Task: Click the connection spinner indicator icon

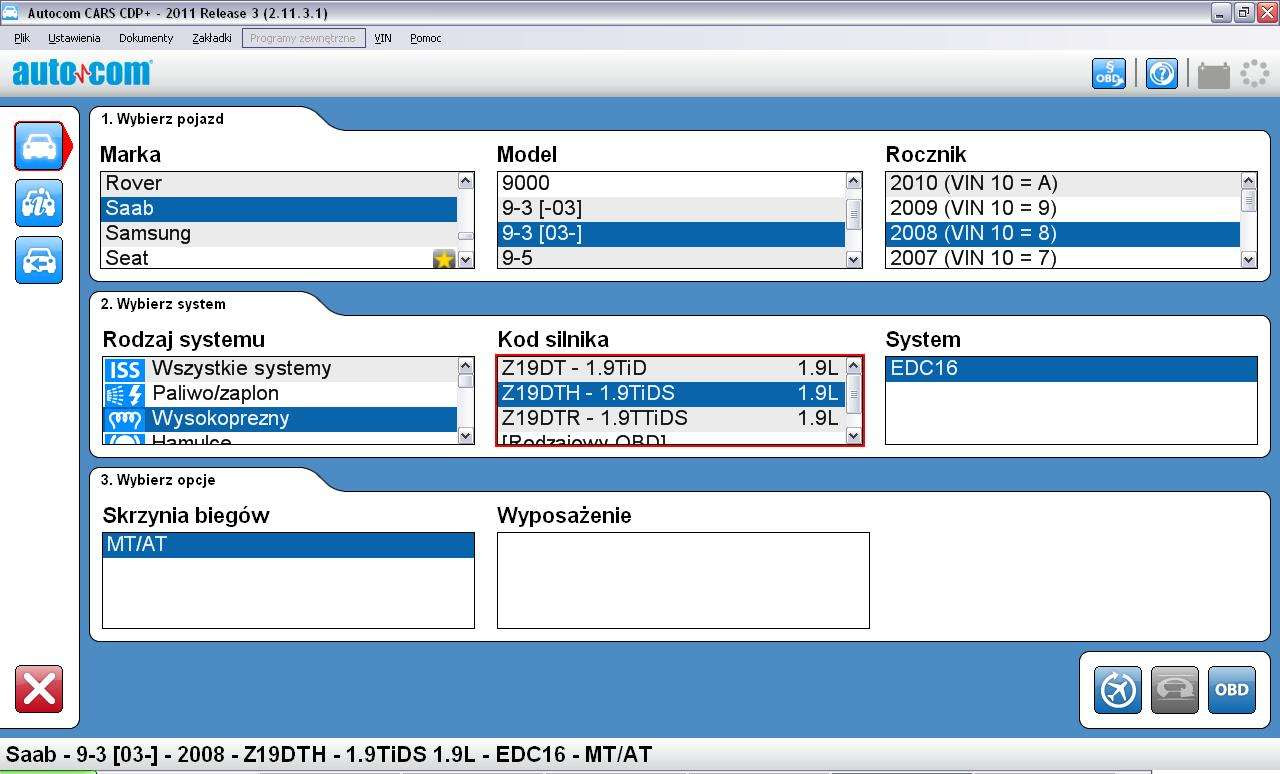Action: 1254,73
